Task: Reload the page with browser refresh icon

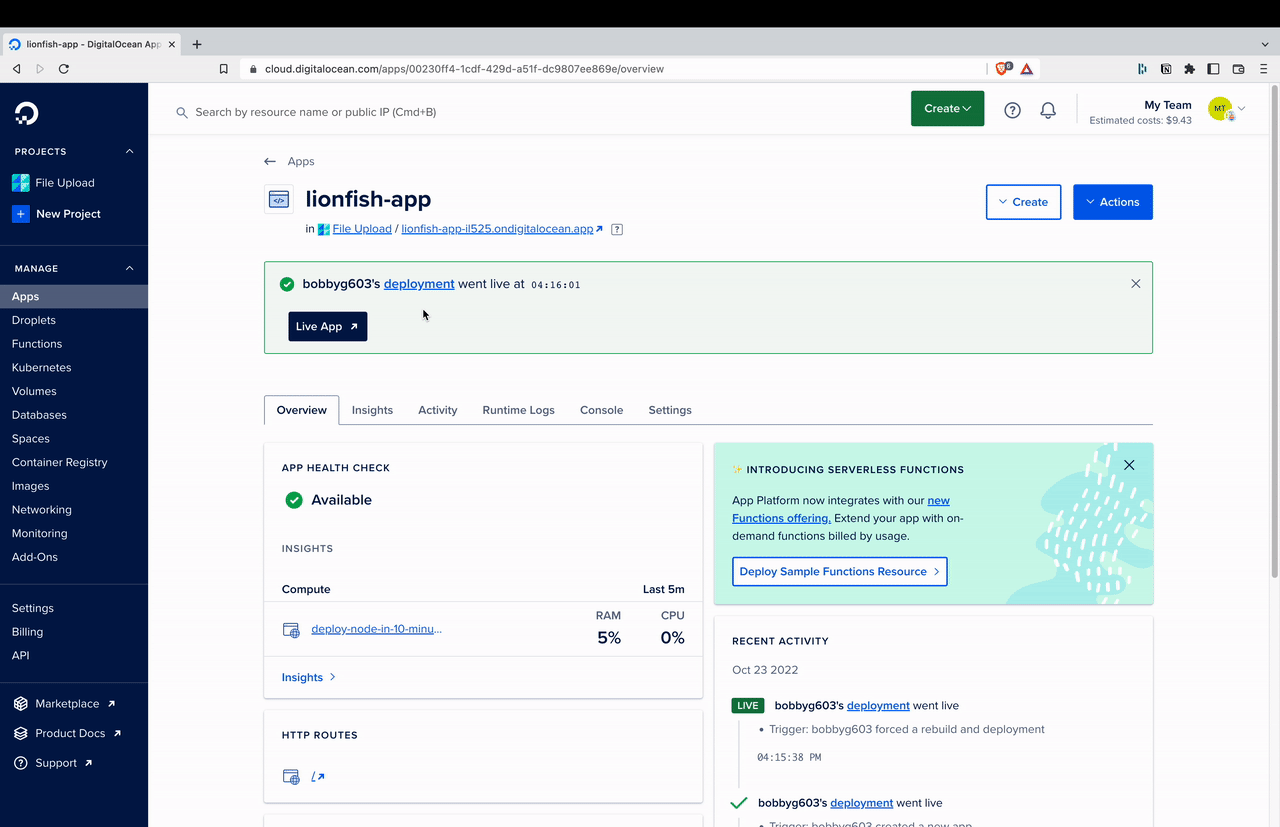Action: [x=64, y=69]
